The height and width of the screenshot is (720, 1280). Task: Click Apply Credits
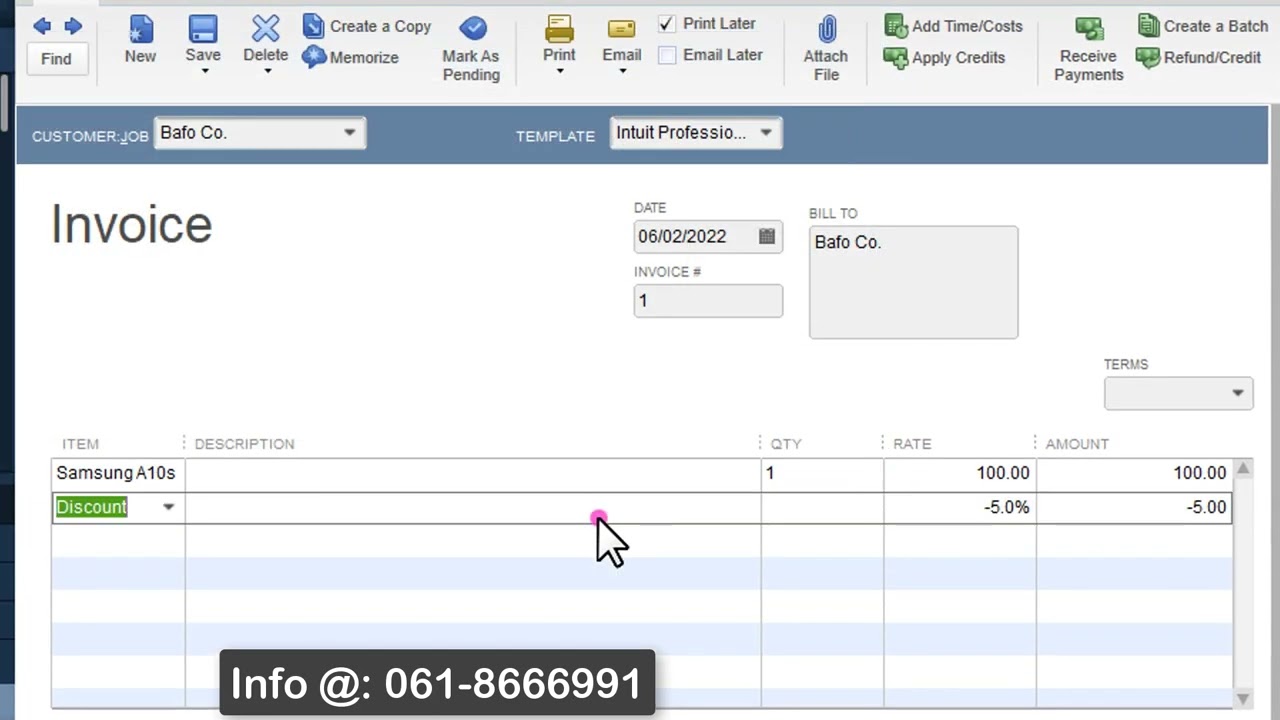click(944, 57)
